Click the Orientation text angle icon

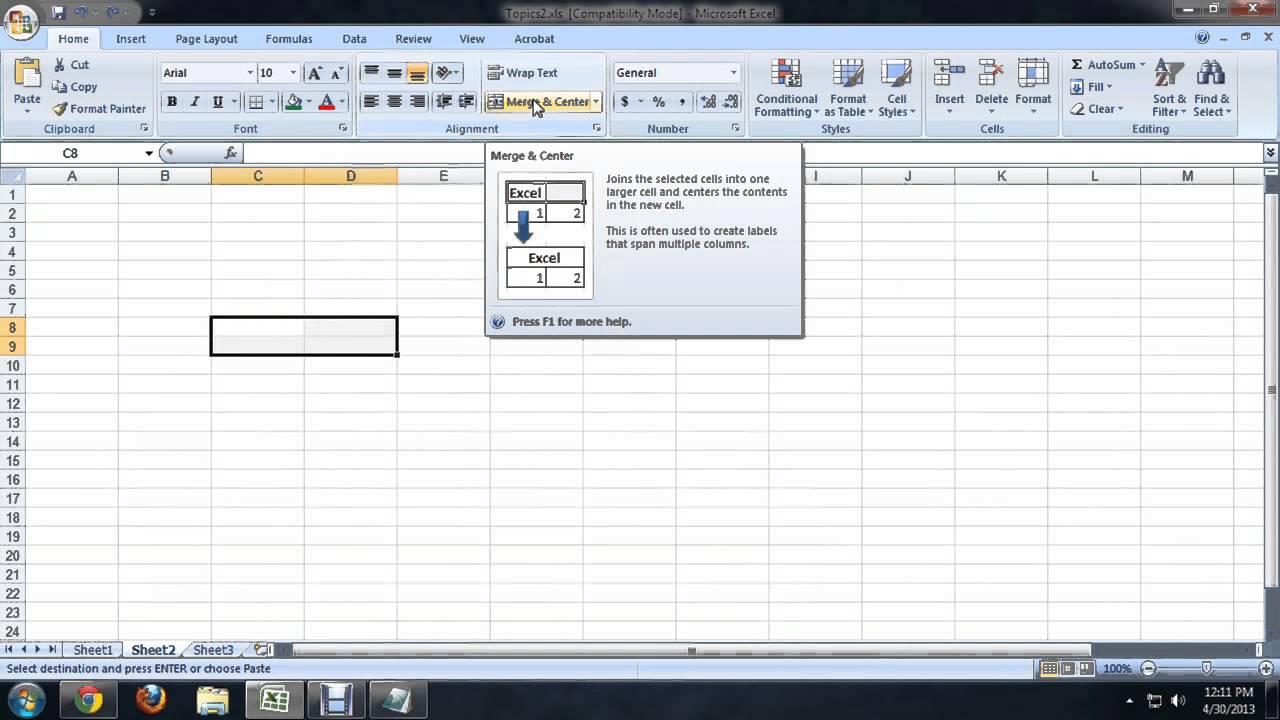pyautogui.click(x=443, y=73)
